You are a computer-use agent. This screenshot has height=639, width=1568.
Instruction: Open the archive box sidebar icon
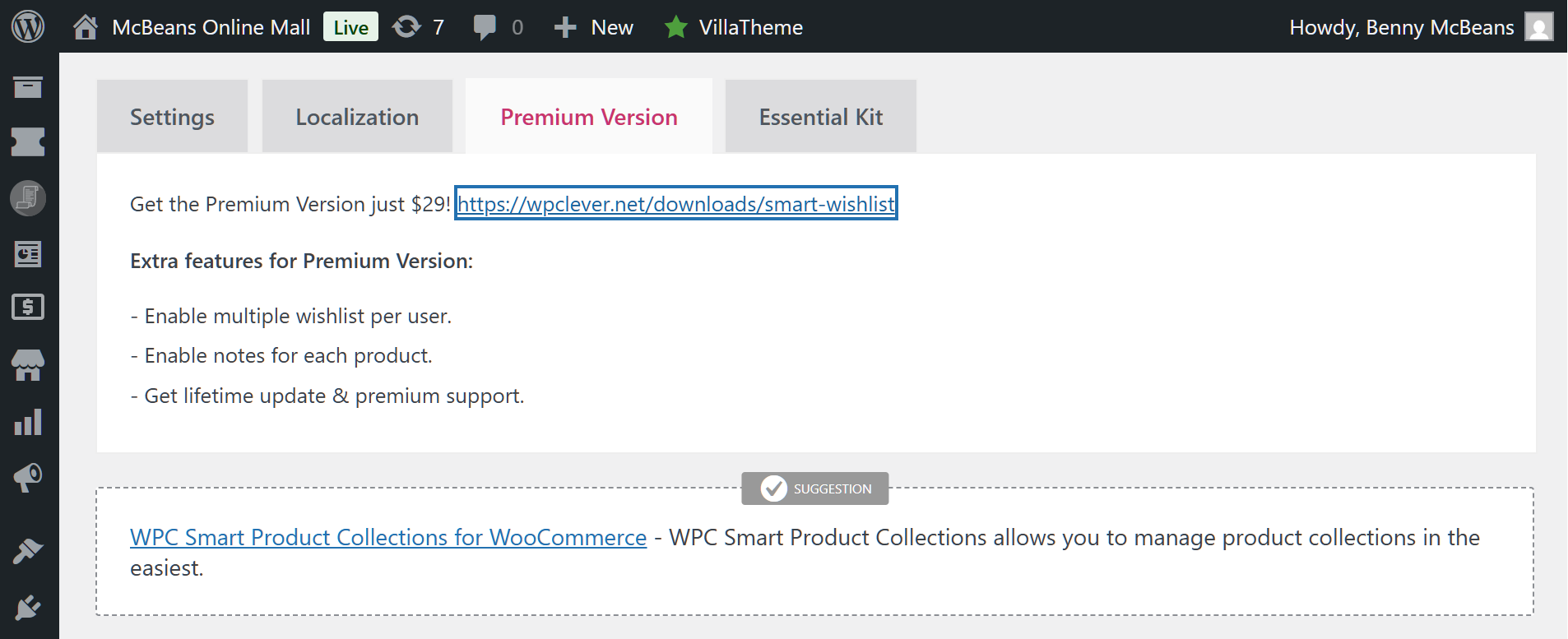[28, 86]
